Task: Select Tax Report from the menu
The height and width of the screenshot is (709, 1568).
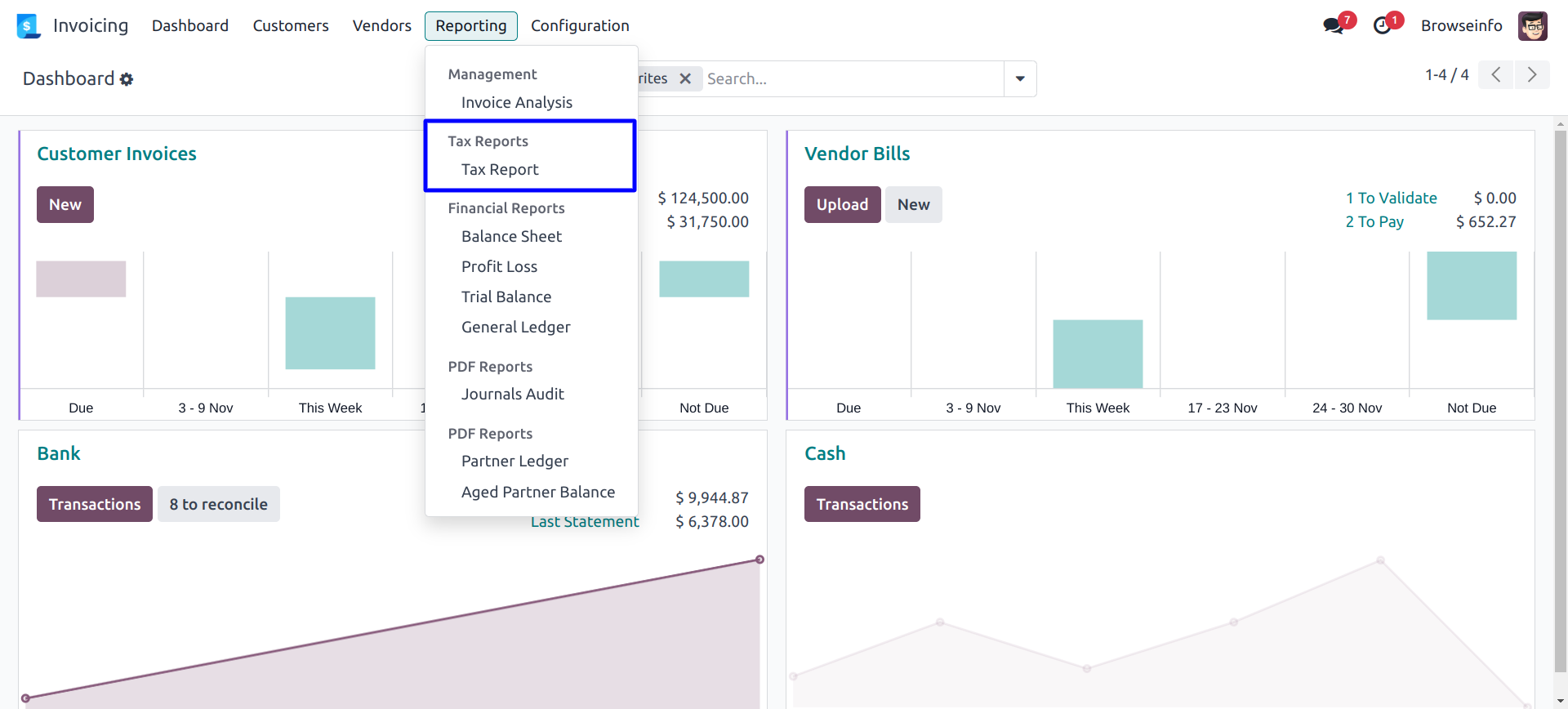Action: [x=500, y=170]
